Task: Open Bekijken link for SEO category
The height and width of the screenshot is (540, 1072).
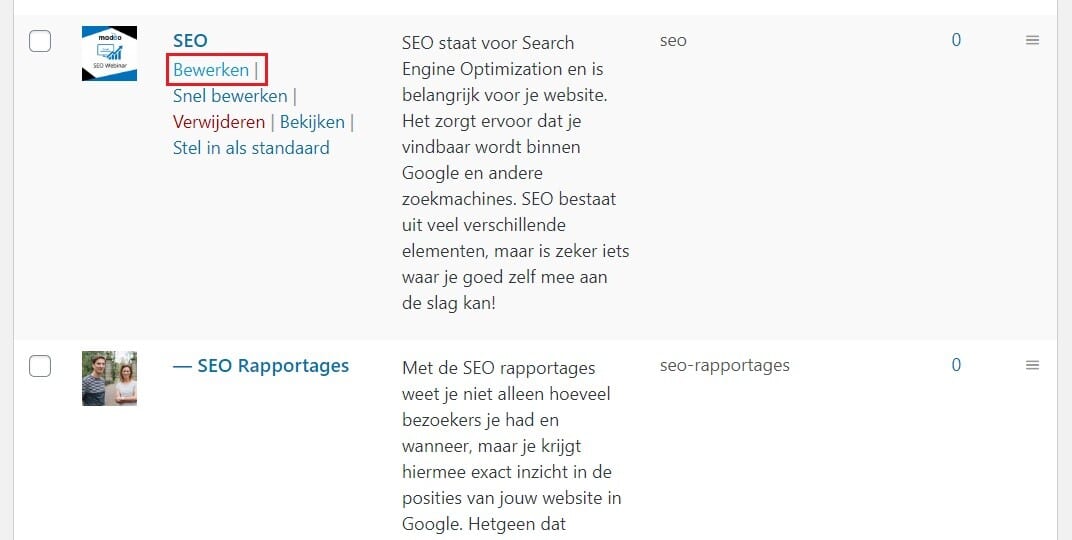Action: (312, 122)
